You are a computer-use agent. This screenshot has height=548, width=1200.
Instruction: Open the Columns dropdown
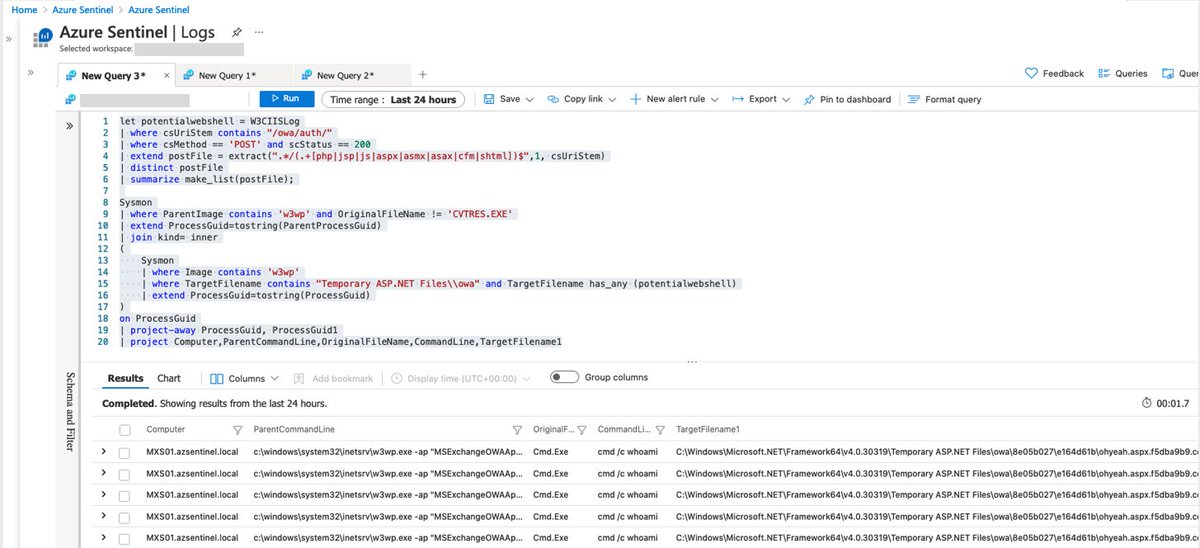click(245, 378)
